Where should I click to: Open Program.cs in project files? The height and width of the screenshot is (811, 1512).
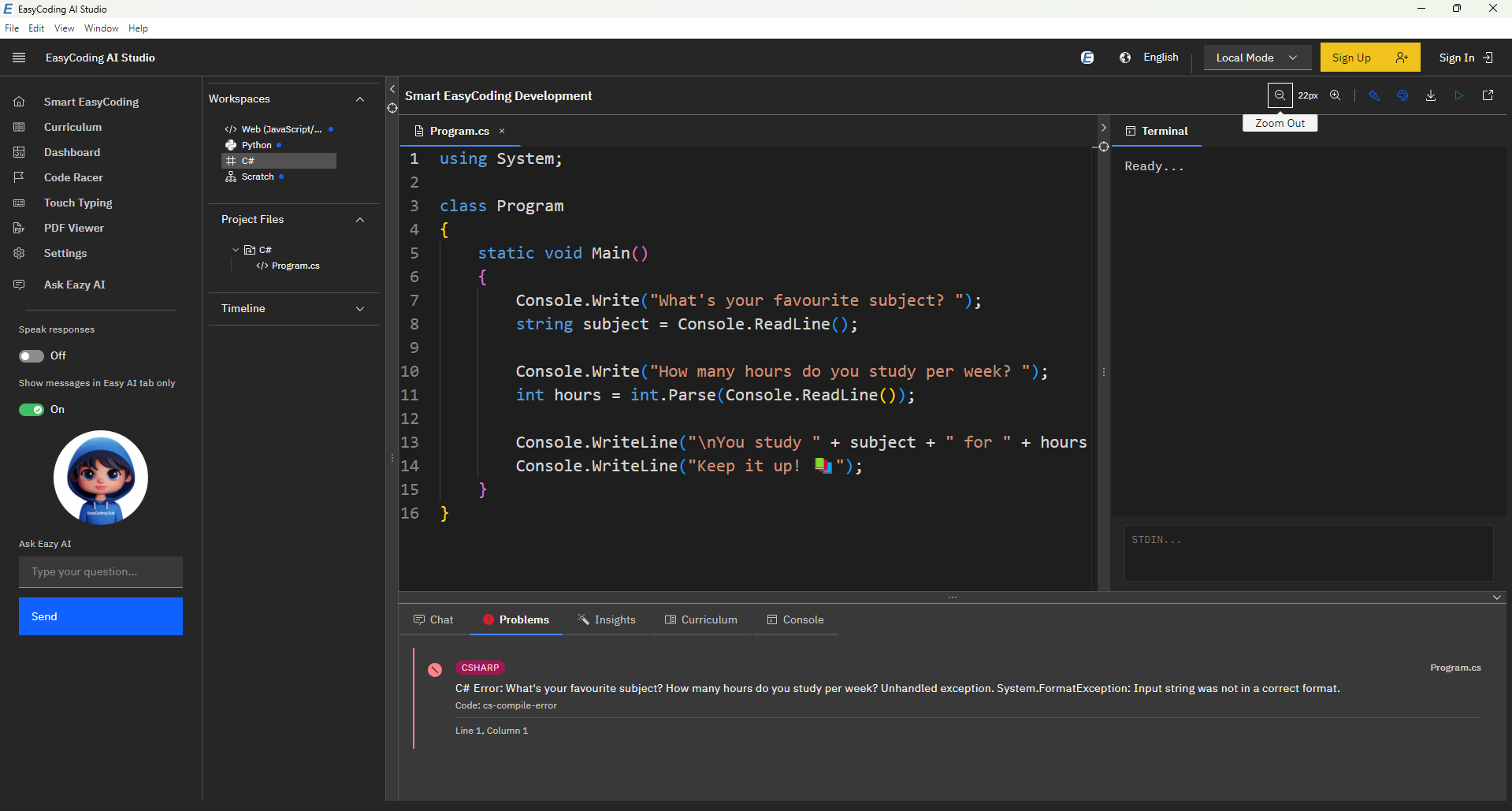click(295, 266)
